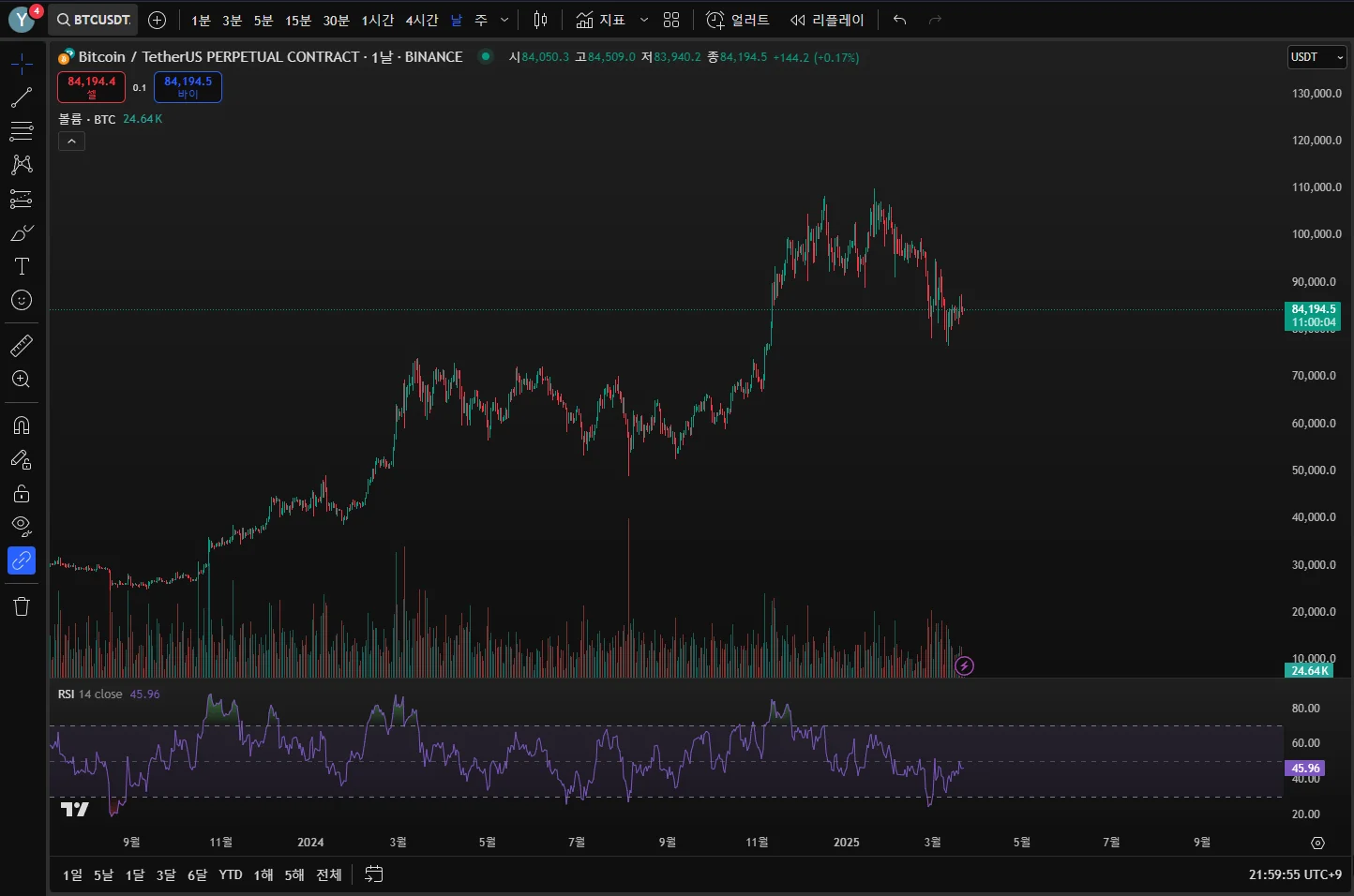Viewport: 1354px width, 896px height.
Task: Click the zoom-in magnifier tool
Action: (22, 380)
